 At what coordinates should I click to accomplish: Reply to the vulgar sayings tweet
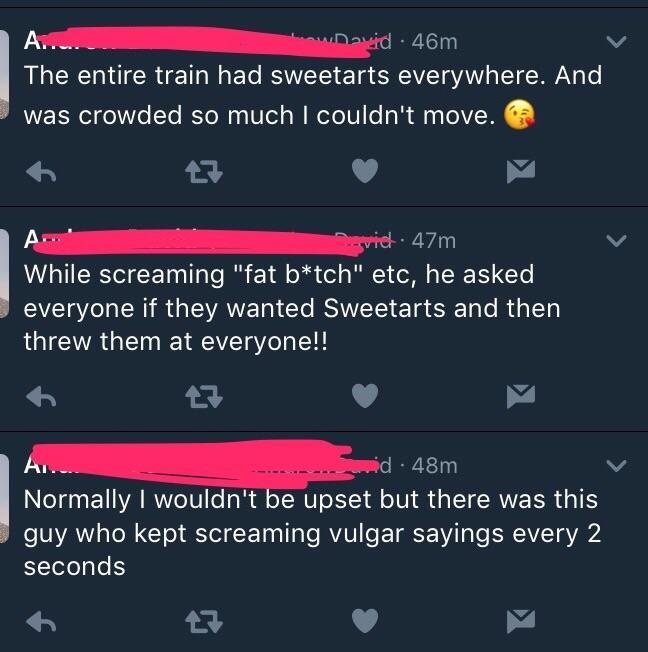(x=41, y=621)
